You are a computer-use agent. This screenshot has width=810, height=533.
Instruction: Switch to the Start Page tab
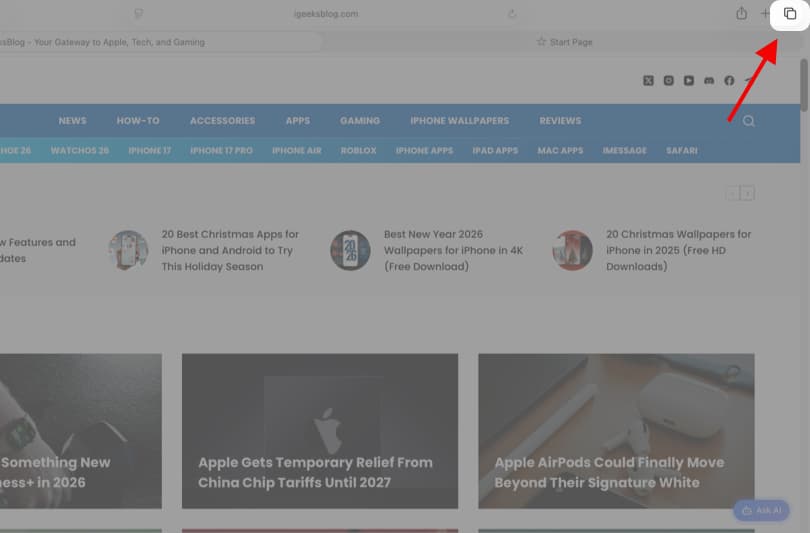pos(564,42)
